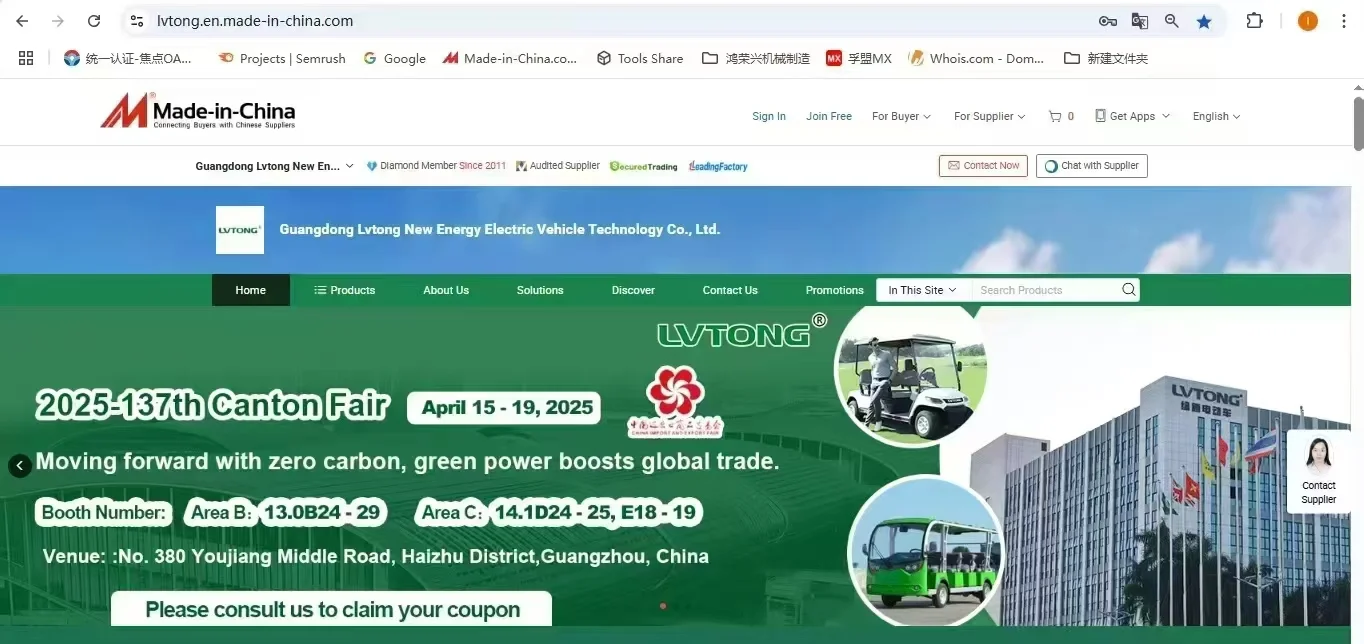
Task: Expand the Guangdong Lvtong New En... company dropdown
Action: pos(274,166)
